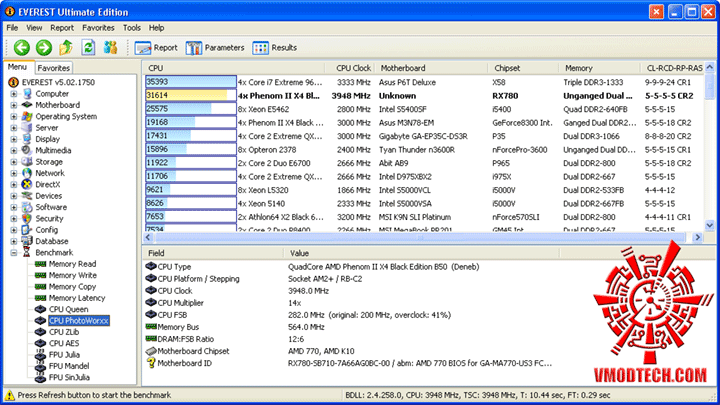
Task: Select the Database tree icon
Action: click(27, 241)
